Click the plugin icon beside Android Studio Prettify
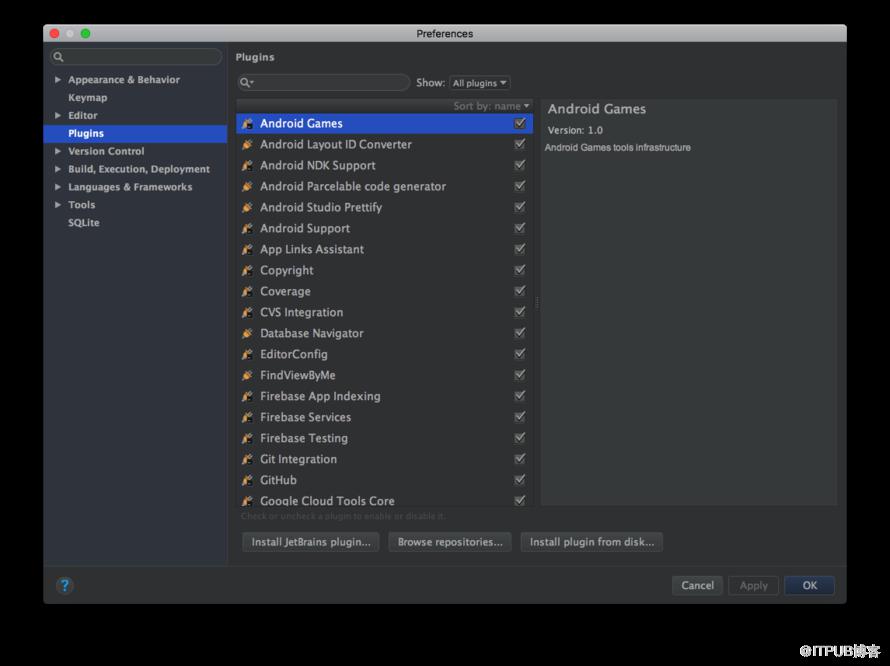 click(247, 208)
